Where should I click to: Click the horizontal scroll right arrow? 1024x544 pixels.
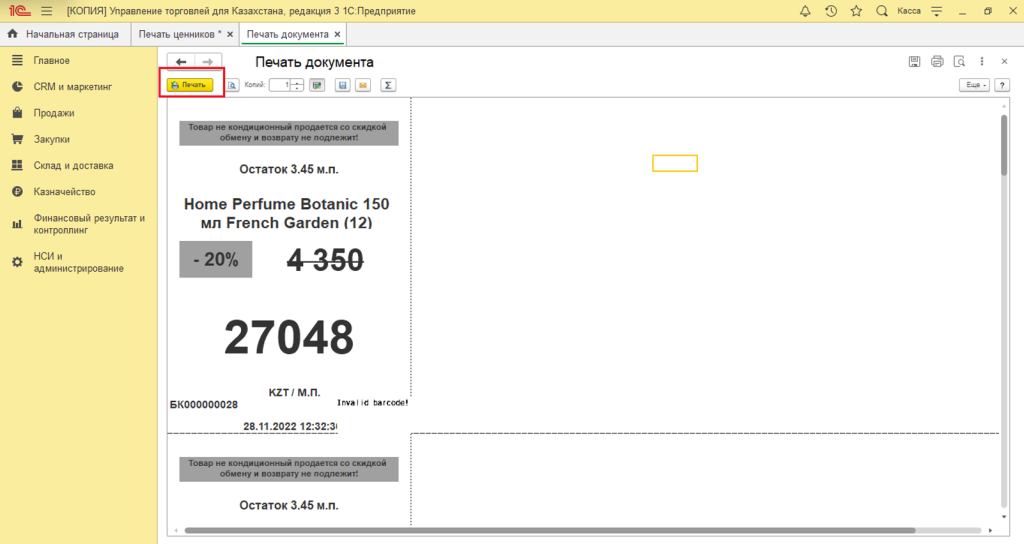pyautogui.click(x=991, y=530)
